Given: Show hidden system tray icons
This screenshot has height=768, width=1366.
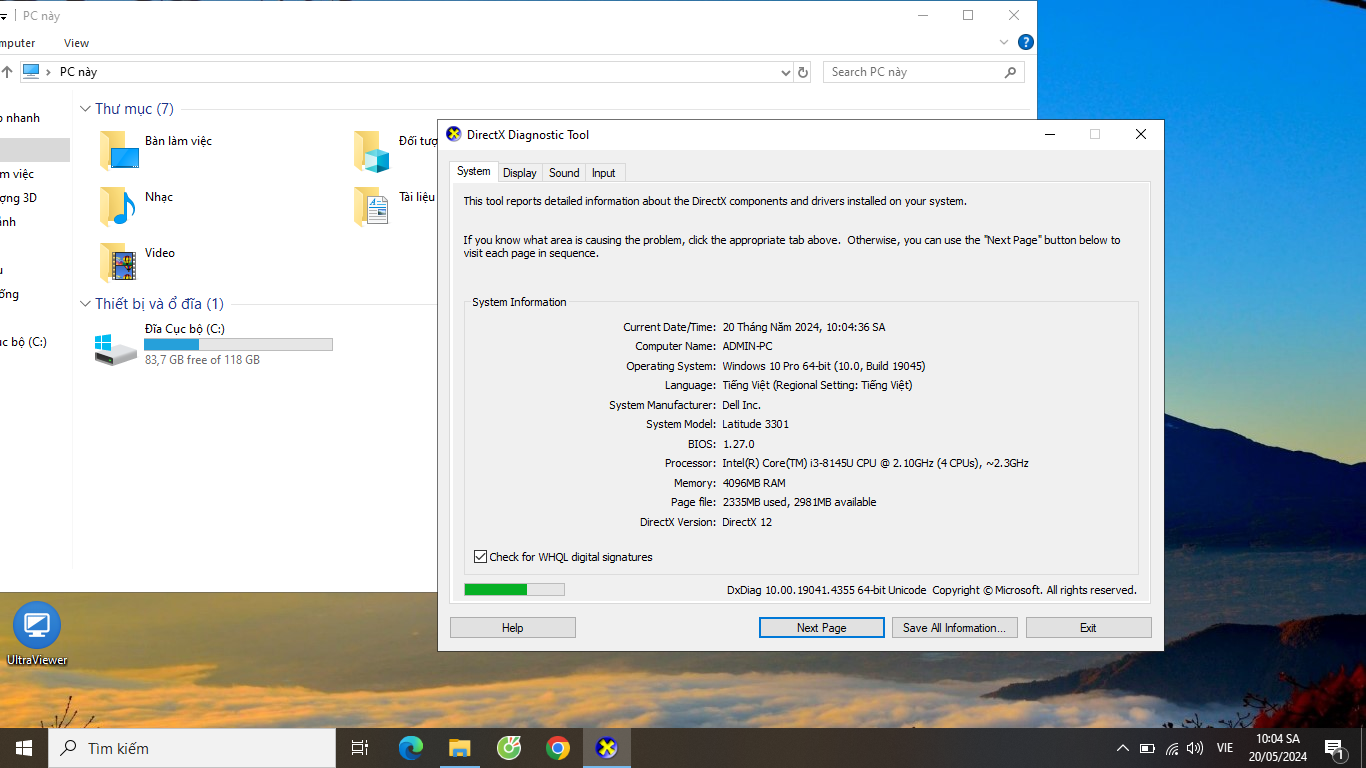Looking at the screenshot, I should (x=1122, y=748).
